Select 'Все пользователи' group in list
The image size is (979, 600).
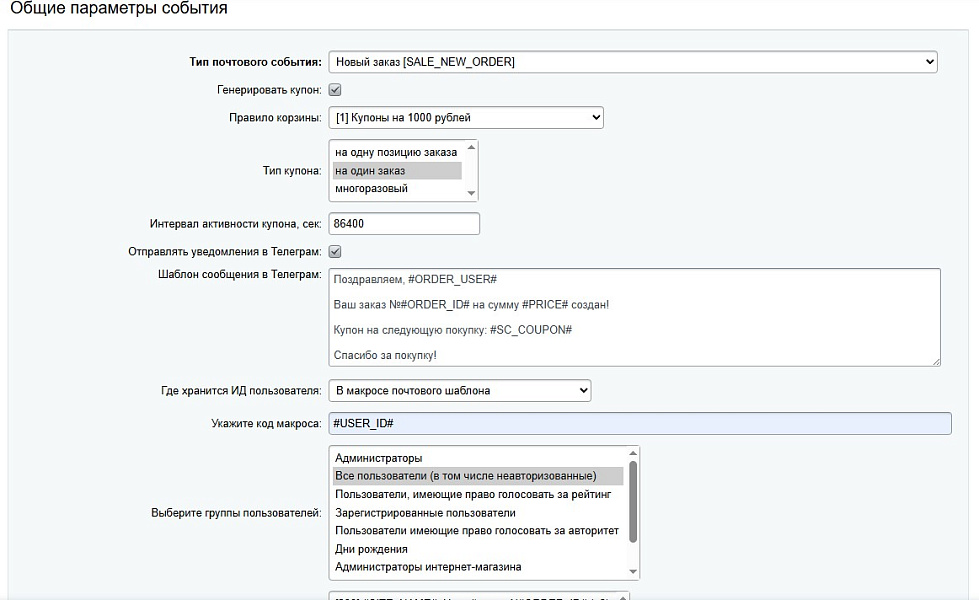click(x=478, y=476)
